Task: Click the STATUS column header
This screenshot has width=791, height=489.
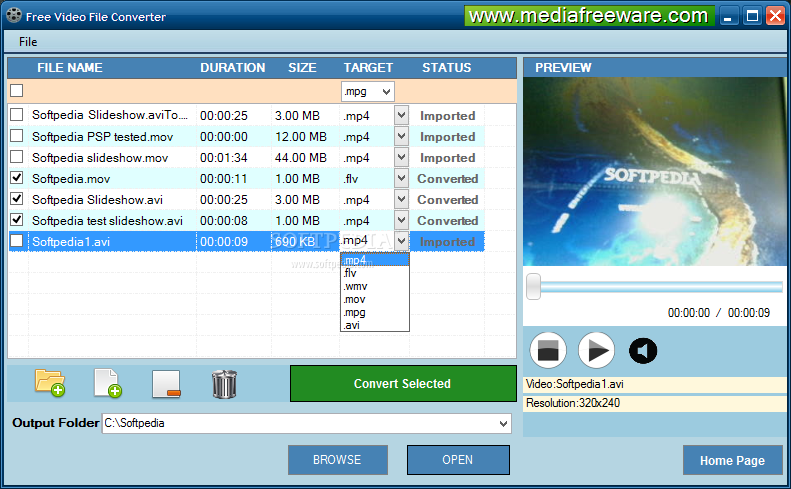Action: tap(446, 68)
